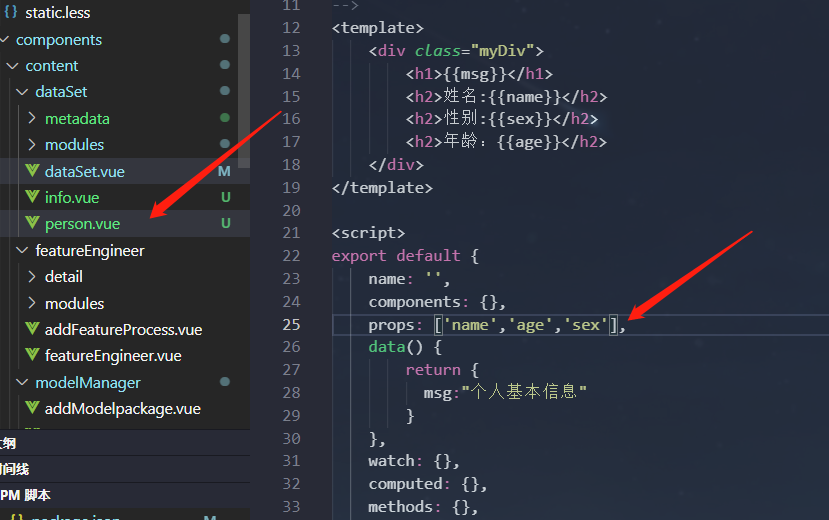Click green status dot on metadata

[225, 117]
